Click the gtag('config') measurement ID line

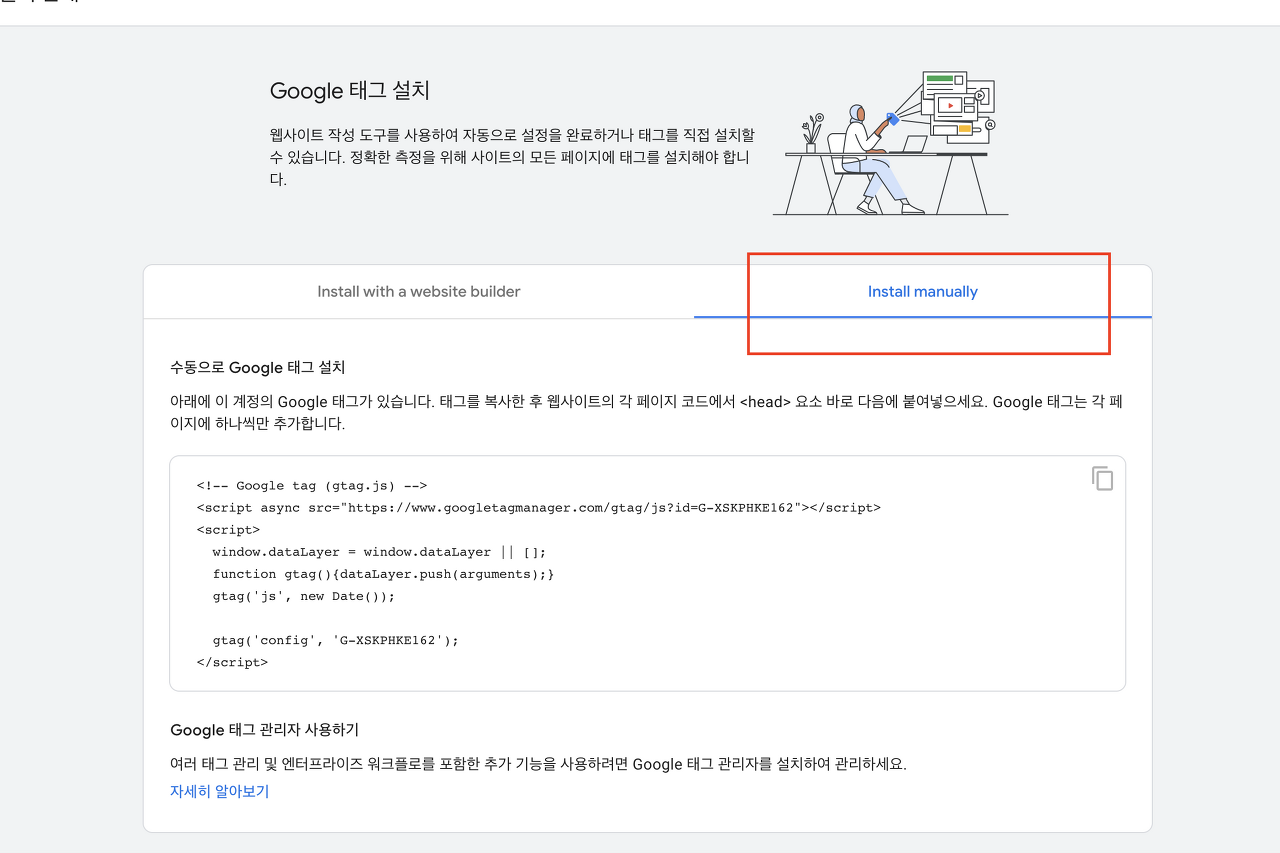336,640
